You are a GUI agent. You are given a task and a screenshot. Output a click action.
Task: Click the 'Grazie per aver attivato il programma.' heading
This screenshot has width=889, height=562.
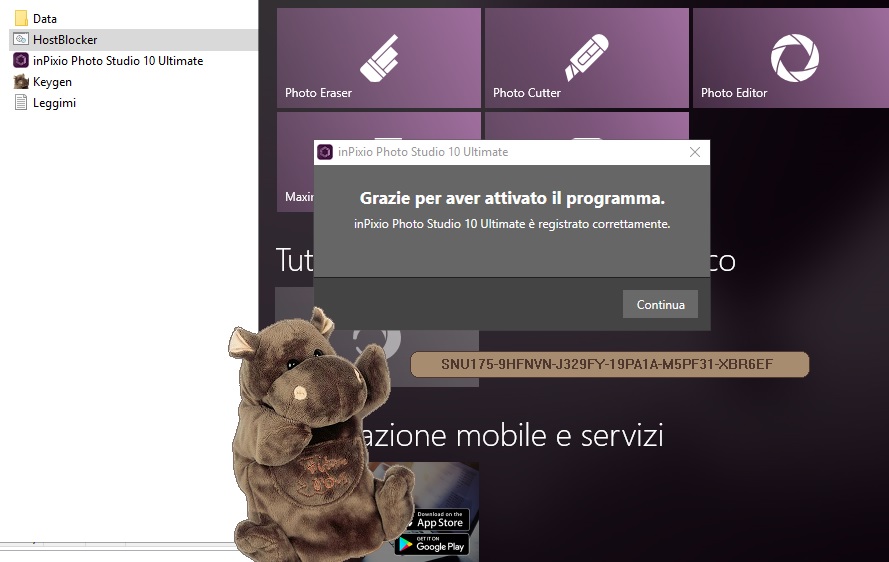coord(512,198)
